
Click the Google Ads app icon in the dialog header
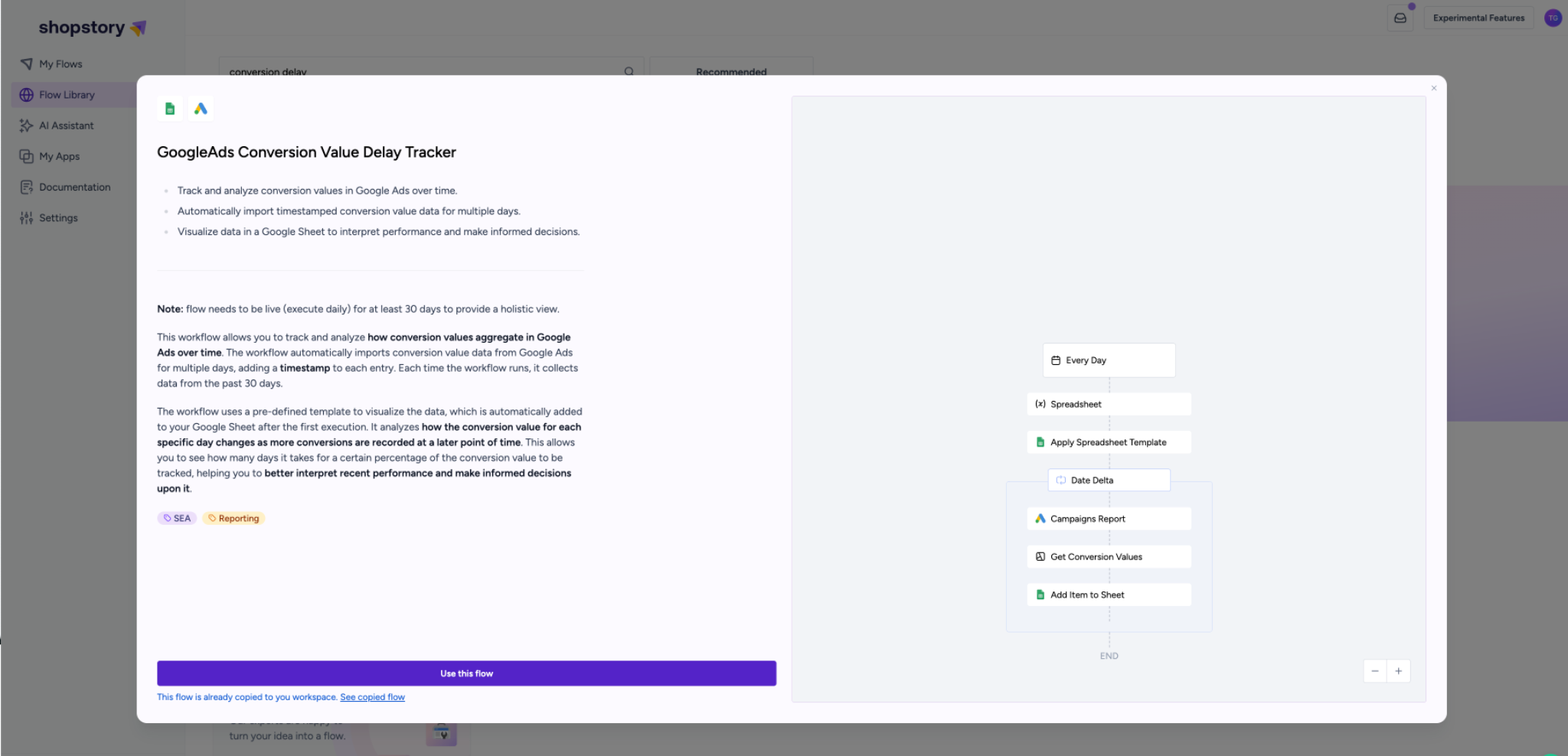[201, 109]
